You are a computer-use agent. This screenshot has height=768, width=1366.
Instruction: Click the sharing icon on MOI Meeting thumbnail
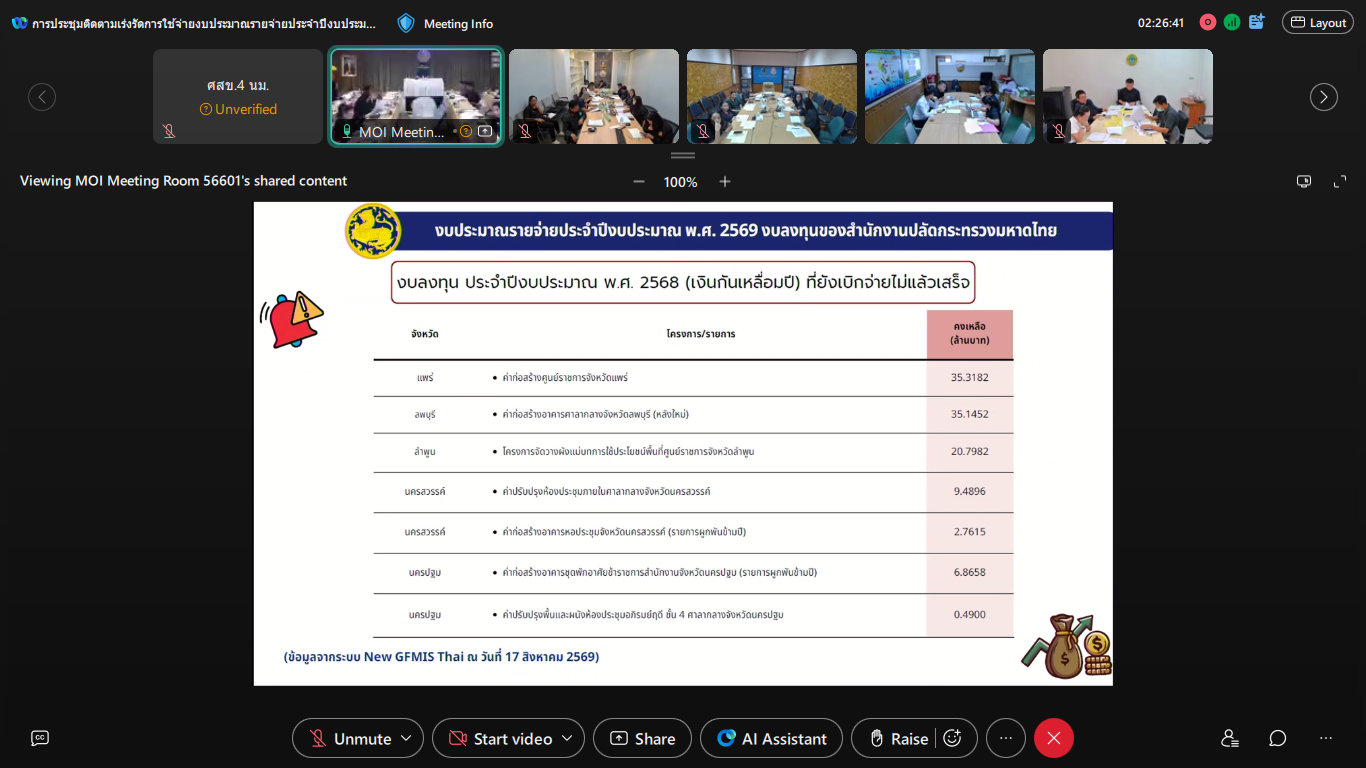[485, 131]
